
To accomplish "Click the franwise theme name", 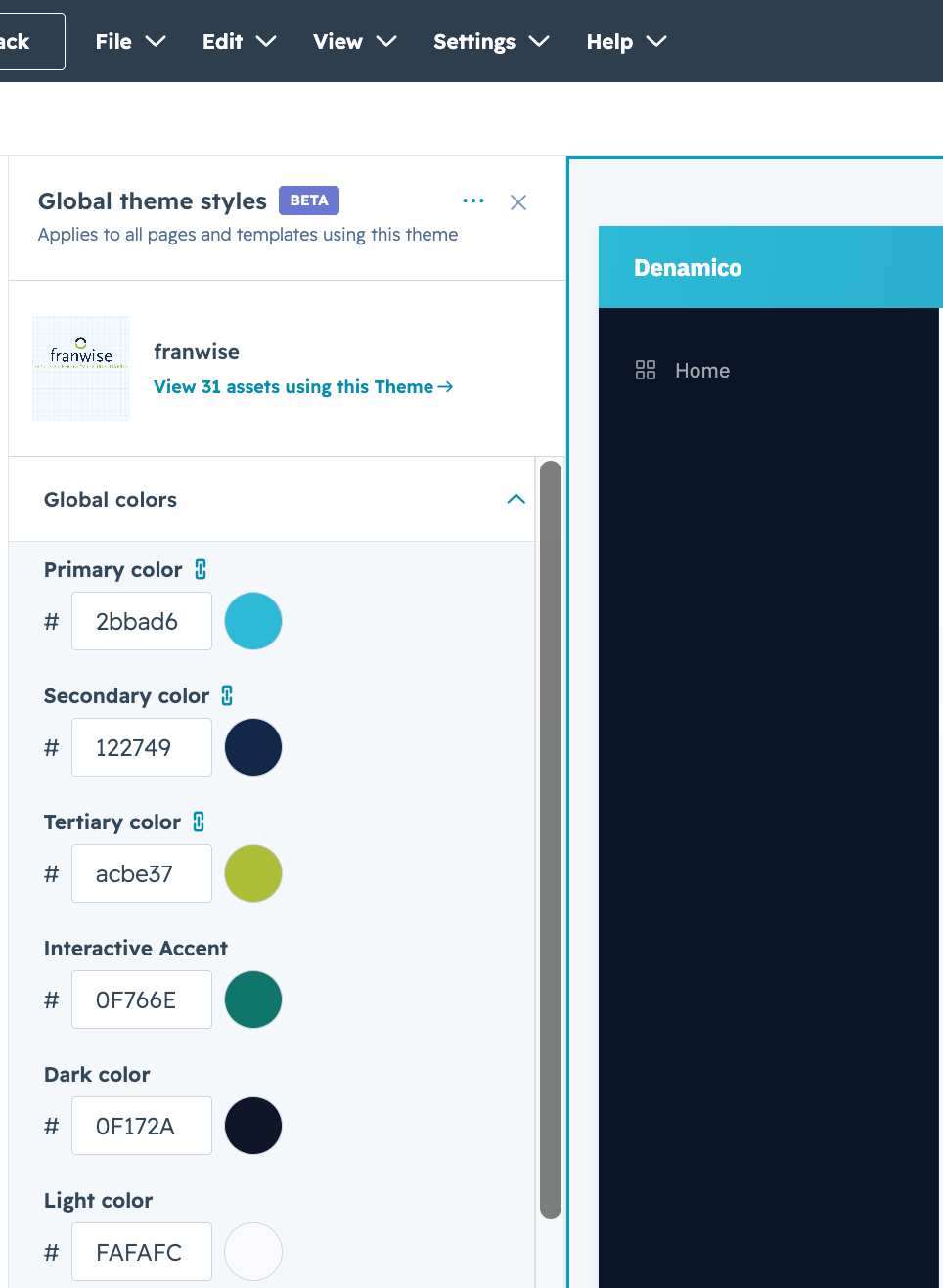I will (197, 351).
